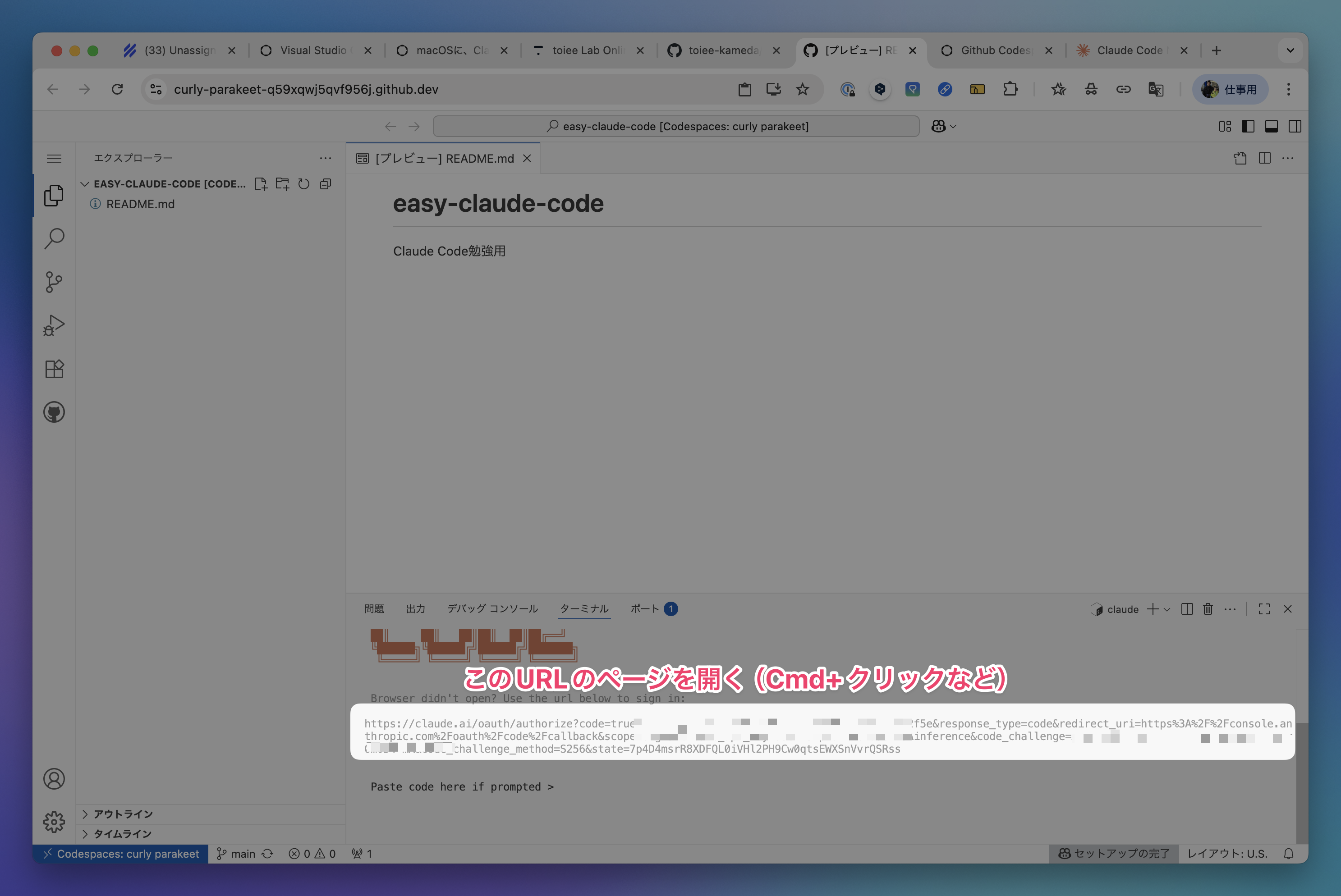Synchronize changes icon next to main
The height and width of the screenshot is (896, 1341).
point(267,854)
